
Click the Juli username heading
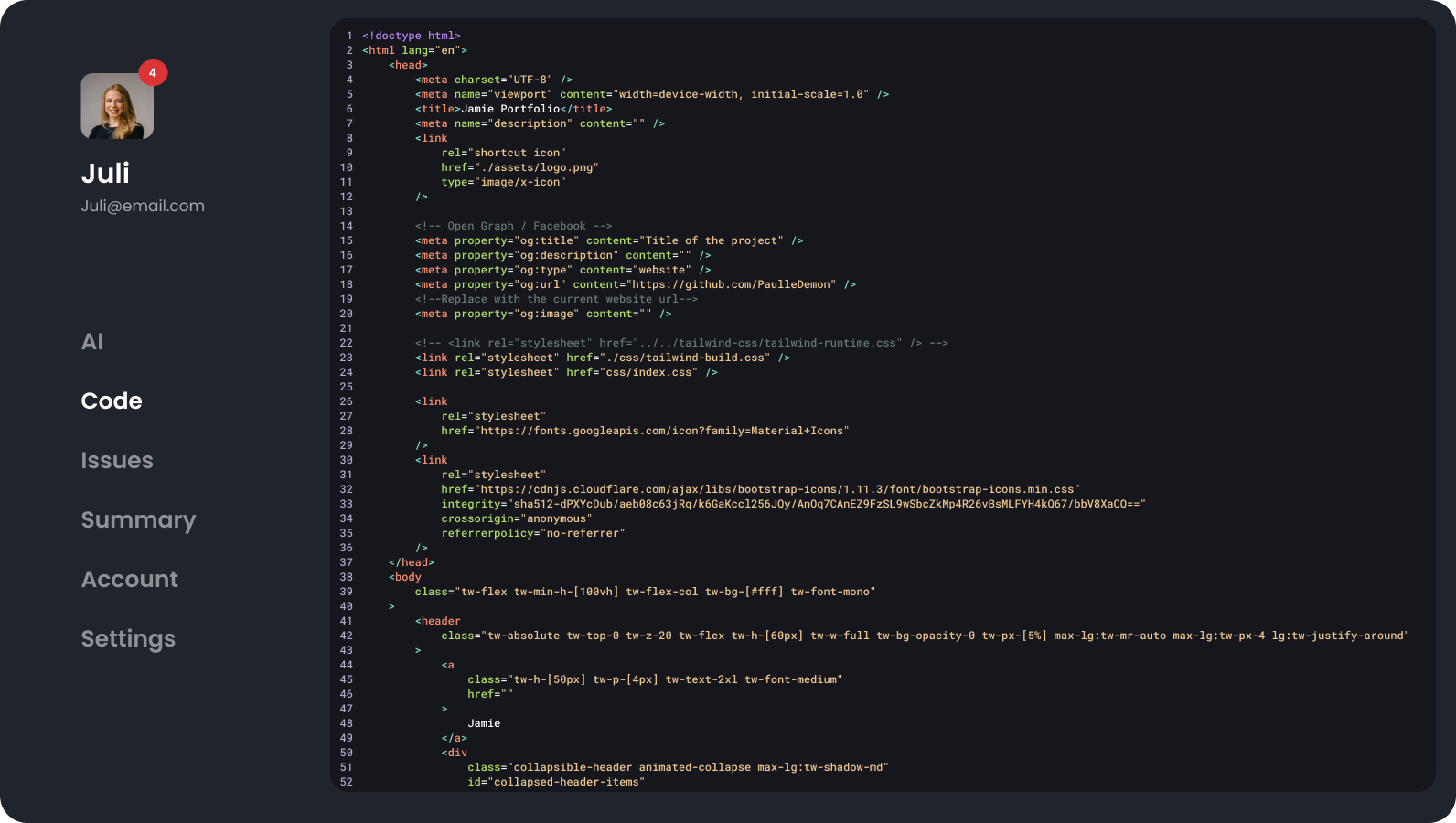click(x=105, y=173)
